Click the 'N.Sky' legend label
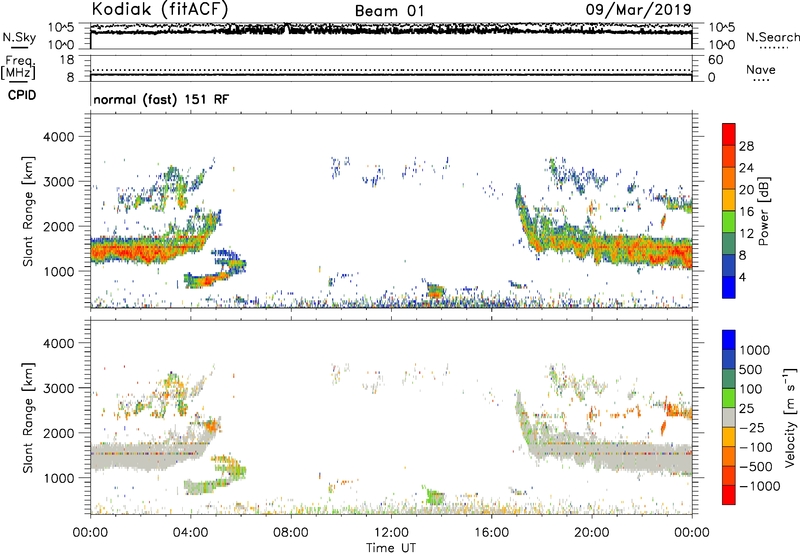The image size is (800, 554). pyautogui.click(x=19, y=37)
